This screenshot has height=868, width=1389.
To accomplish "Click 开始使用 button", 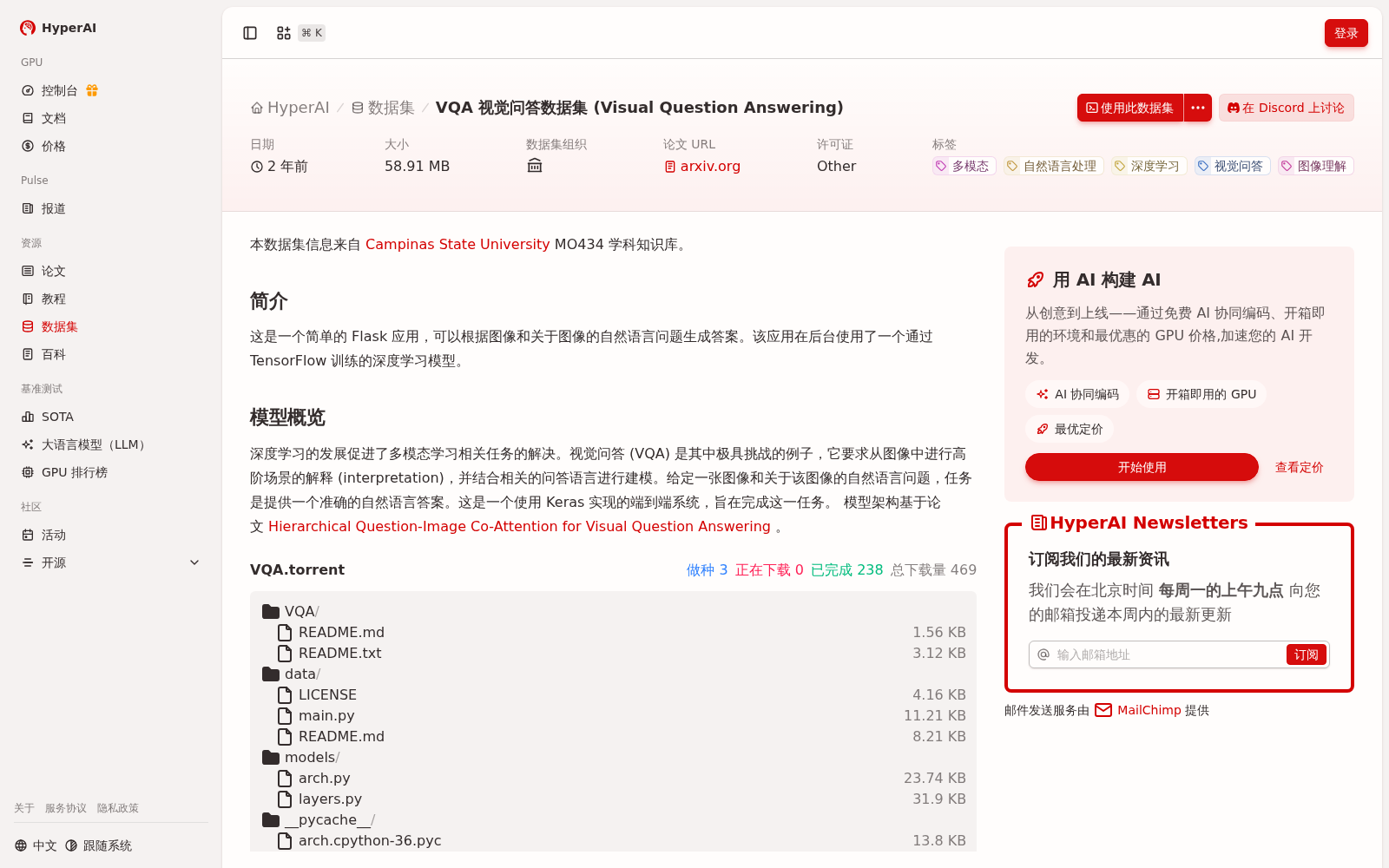I will (x=1142, y=467).
